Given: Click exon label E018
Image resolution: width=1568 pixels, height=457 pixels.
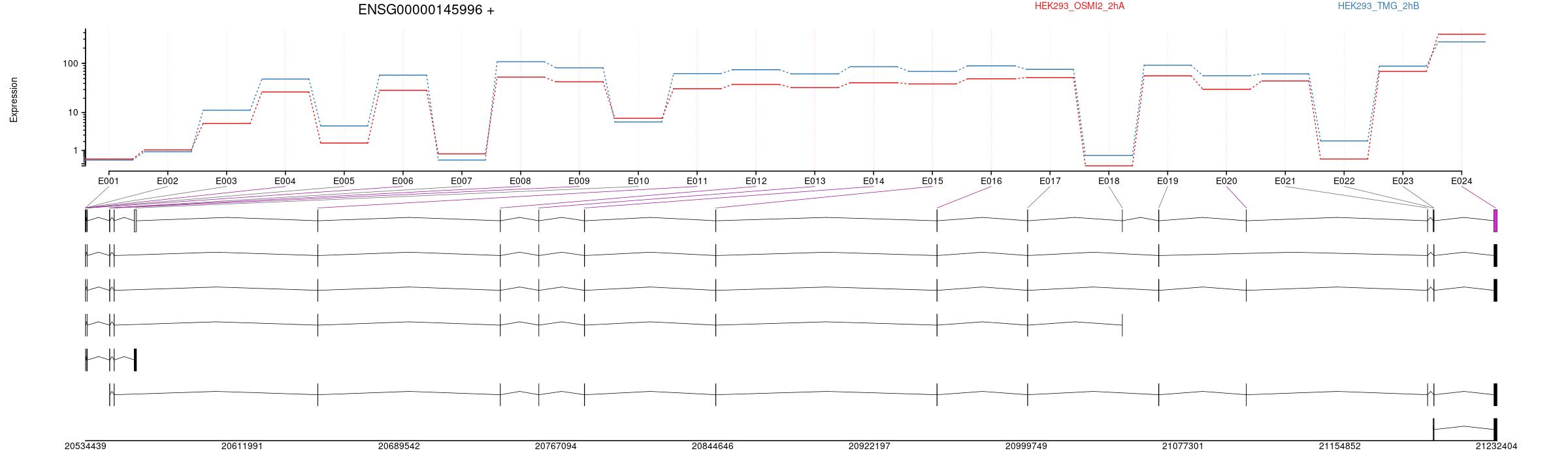Looking at the screenshot, I should click(1109, 181).
